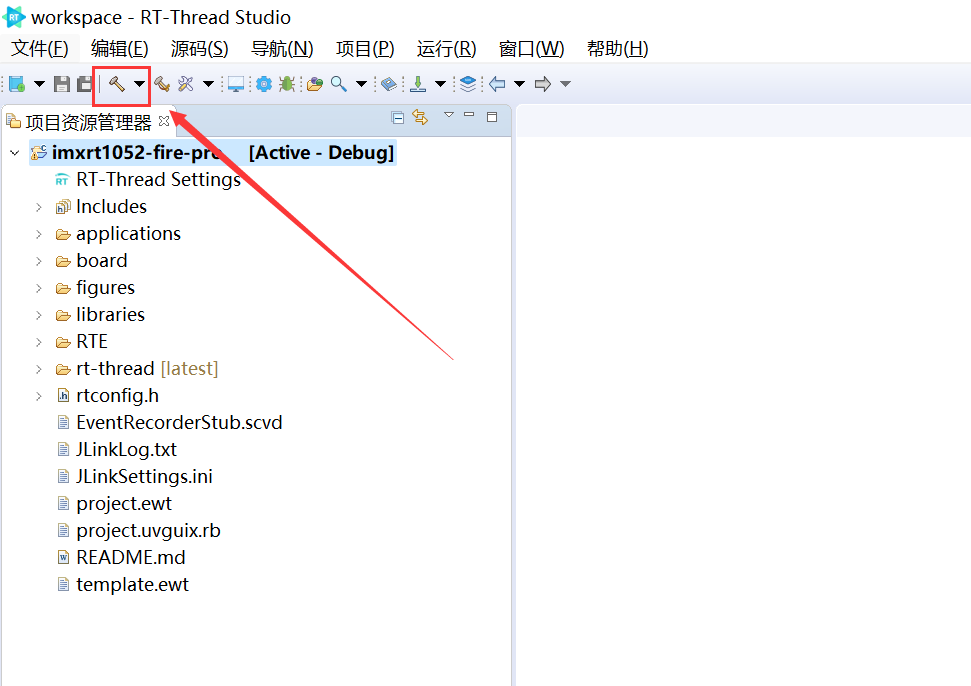Select README.md file

[130, 558]
